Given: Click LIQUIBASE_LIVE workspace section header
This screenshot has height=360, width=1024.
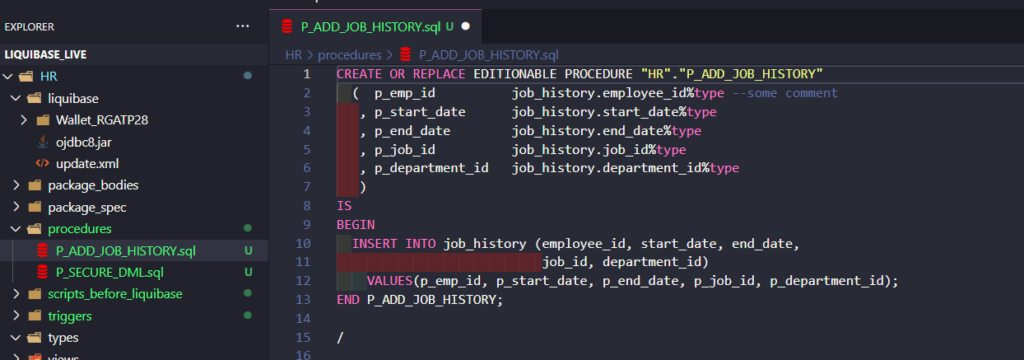Looking at the screenshot, I should [46, 54].
